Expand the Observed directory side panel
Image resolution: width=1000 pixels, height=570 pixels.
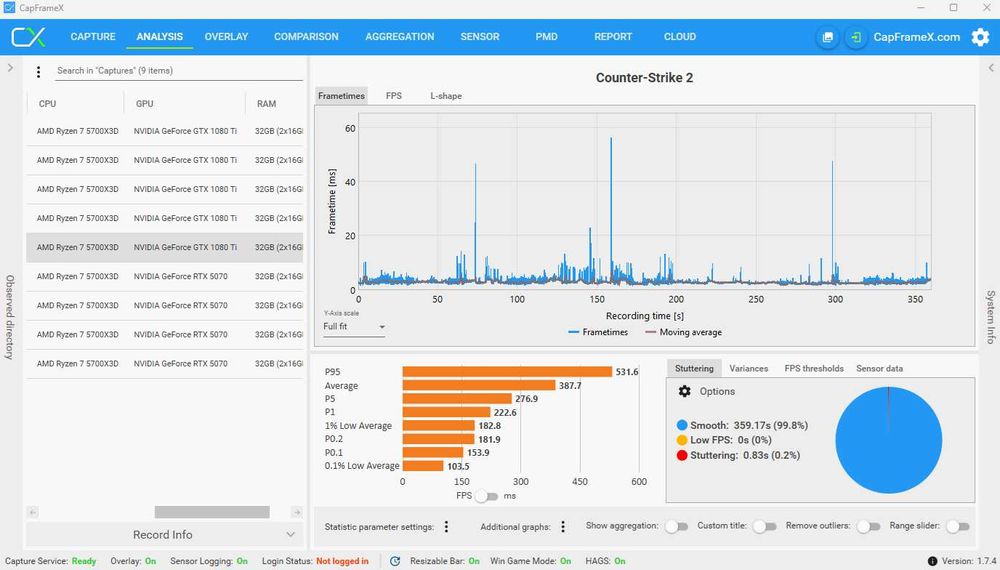(10, 68)
